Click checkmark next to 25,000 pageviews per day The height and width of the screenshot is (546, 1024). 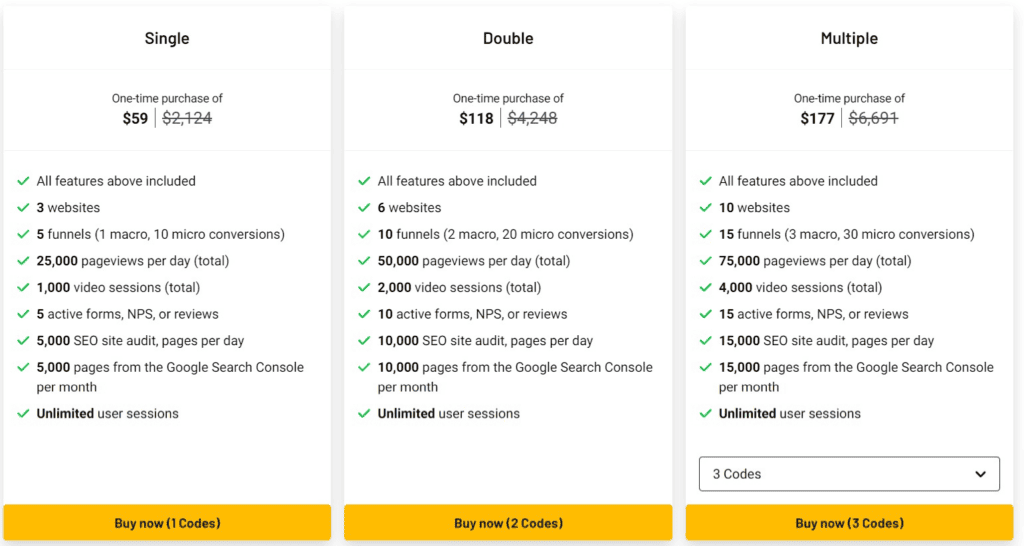coord(23,261)
